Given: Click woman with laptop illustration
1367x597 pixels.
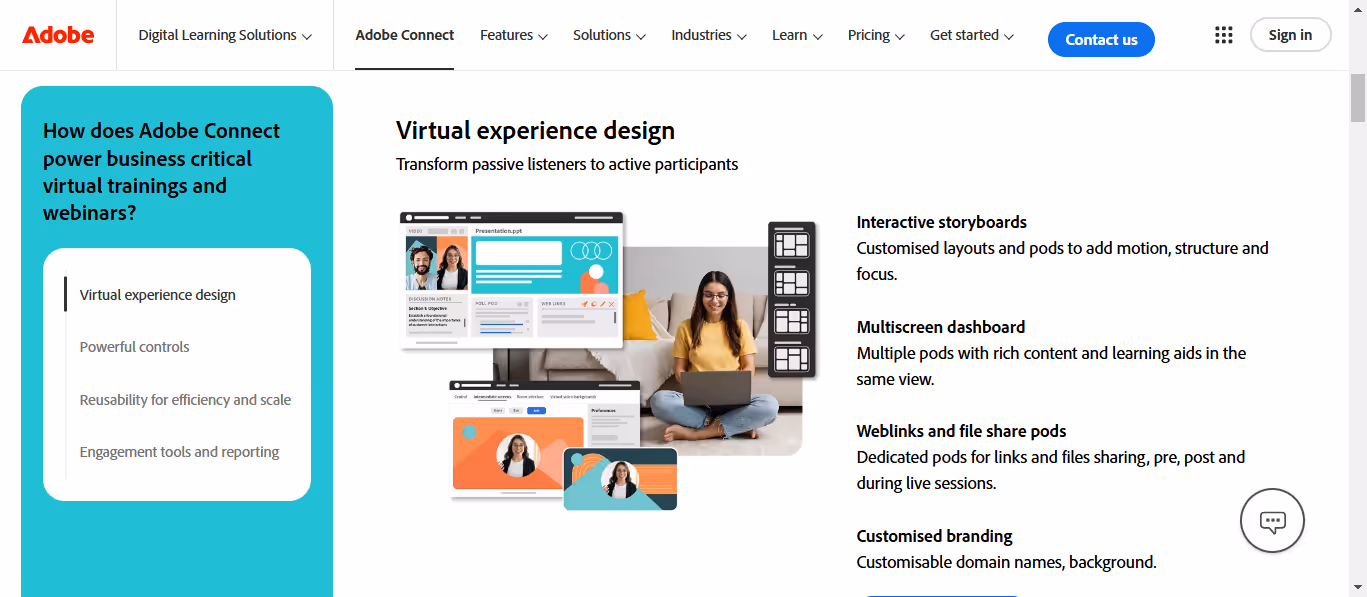Looking at the screenshot, I should click(x=714, y=350).
